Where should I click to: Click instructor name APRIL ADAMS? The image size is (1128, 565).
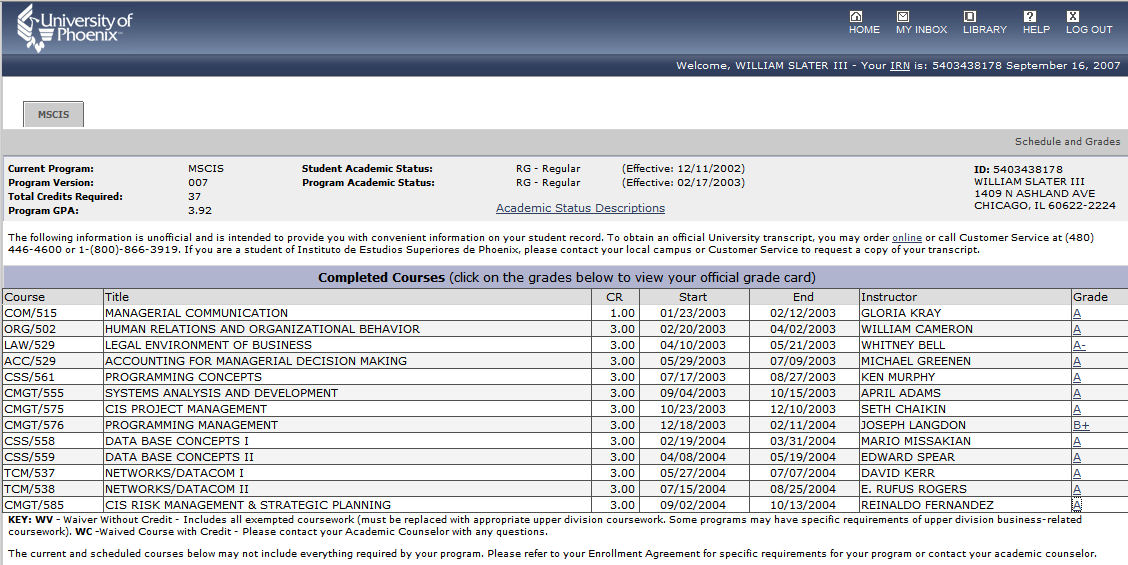click(x=901, y=393)
